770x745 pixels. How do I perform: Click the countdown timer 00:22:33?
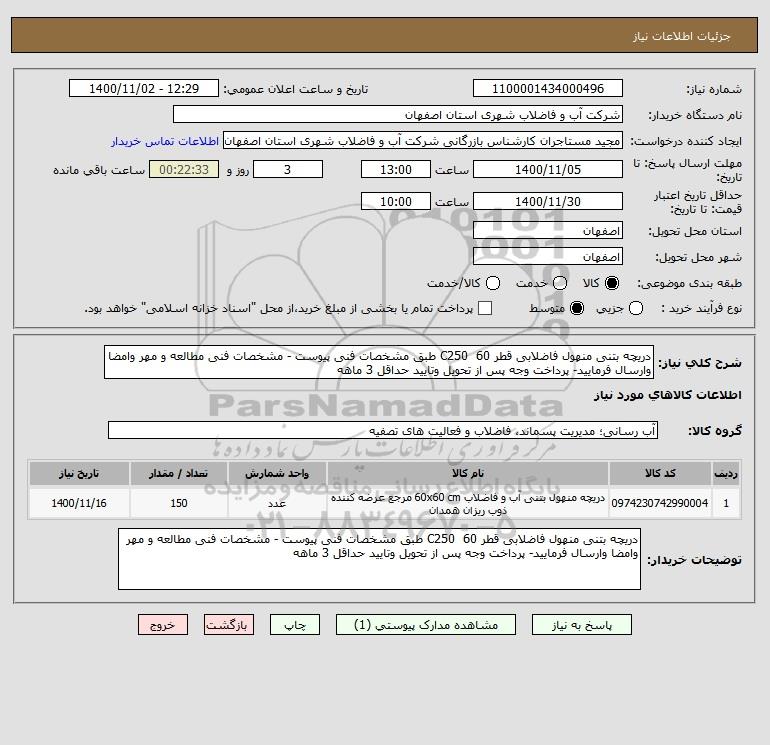[184, 169]
